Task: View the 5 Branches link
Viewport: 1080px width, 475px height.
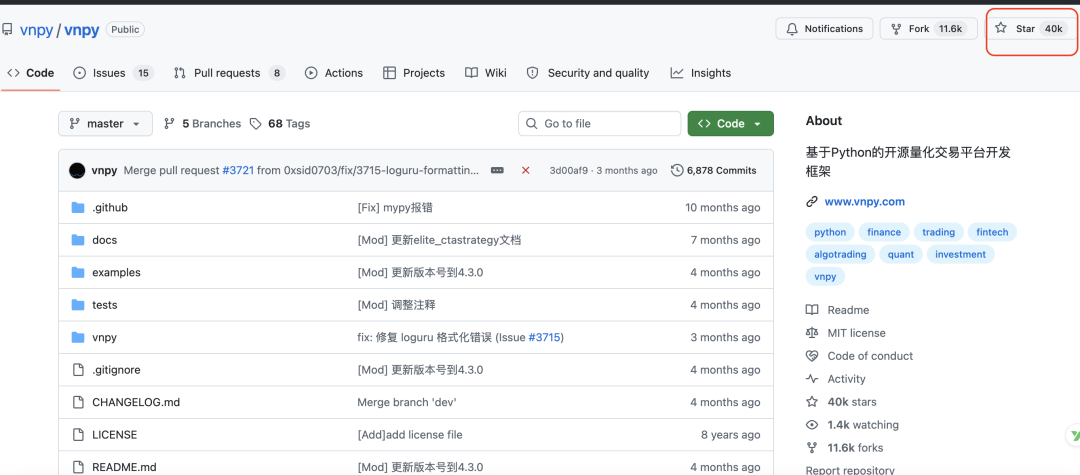Action: point(202,124)
